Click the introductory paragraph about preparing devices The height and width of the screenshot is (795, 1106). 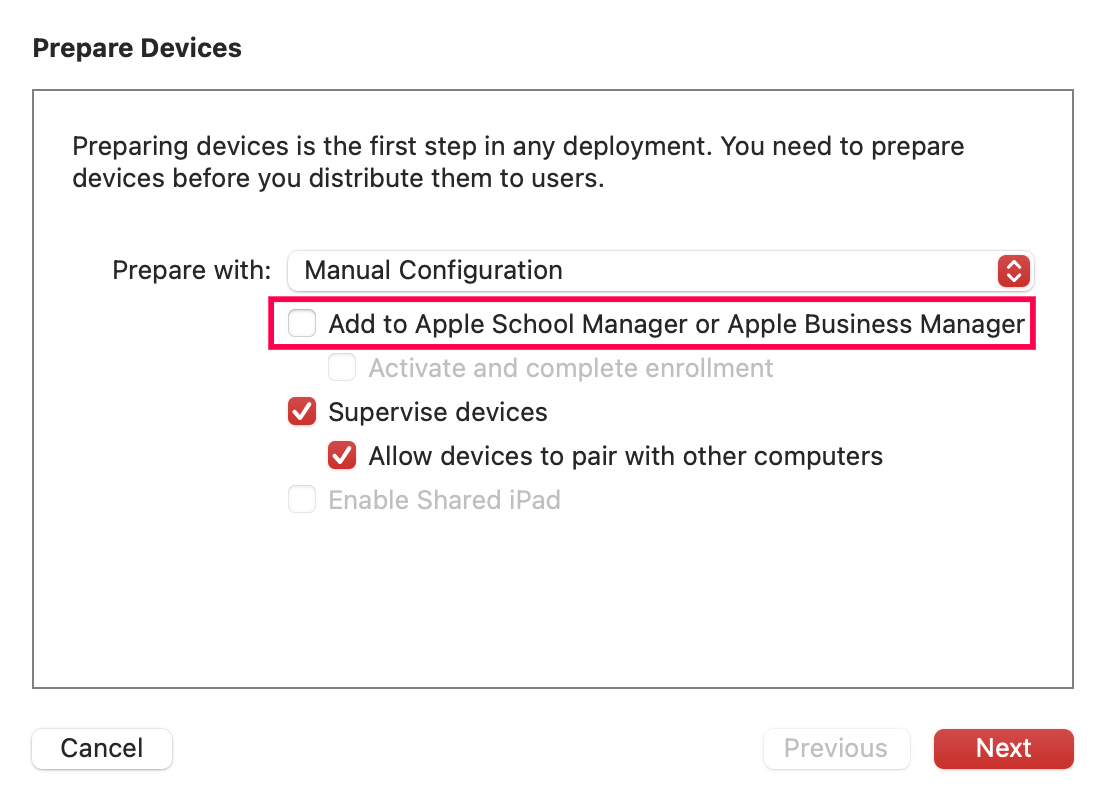pos(517,163)
